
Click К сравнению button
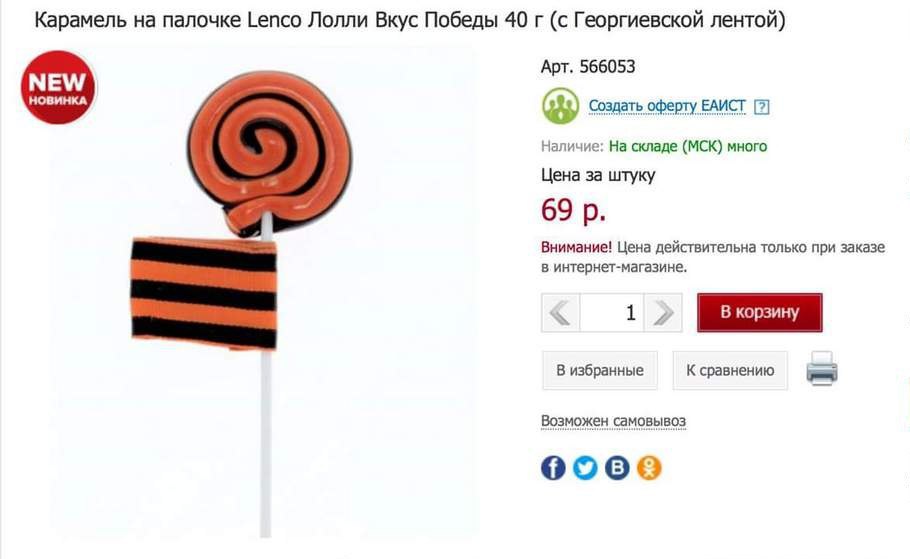click(730, 370)
